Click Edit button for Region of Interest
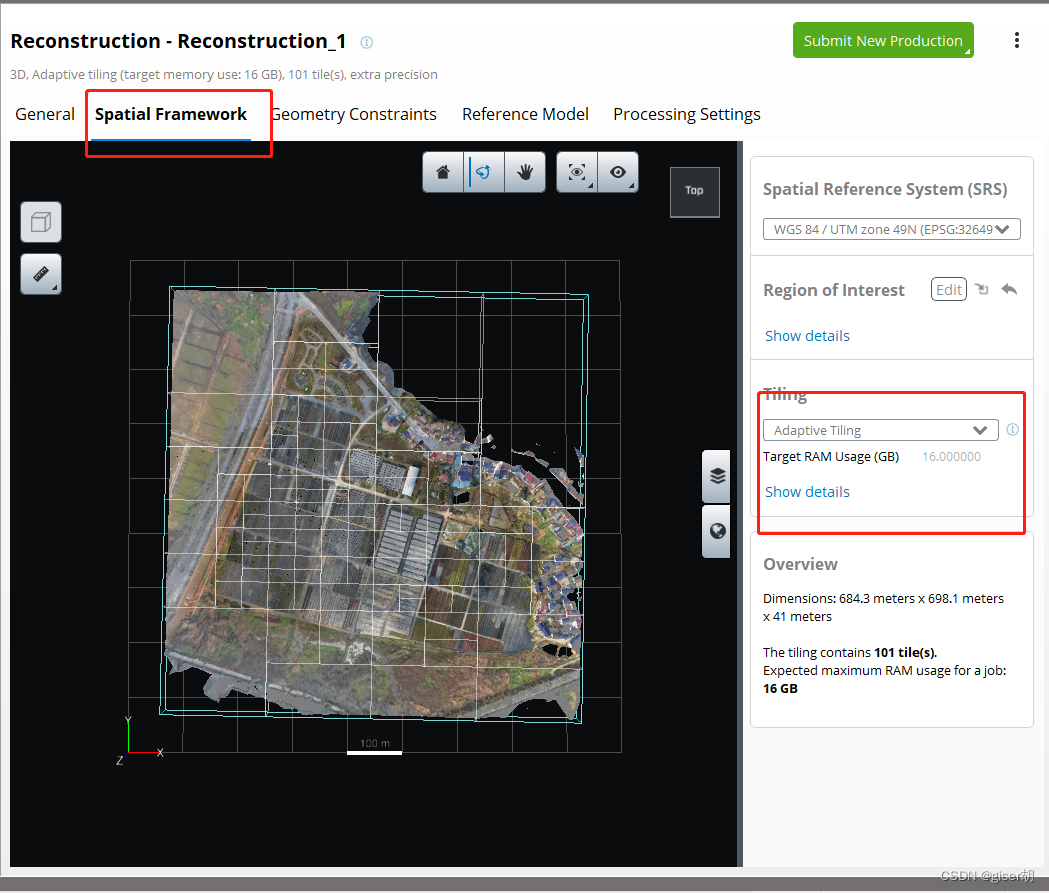 [949, 290]
